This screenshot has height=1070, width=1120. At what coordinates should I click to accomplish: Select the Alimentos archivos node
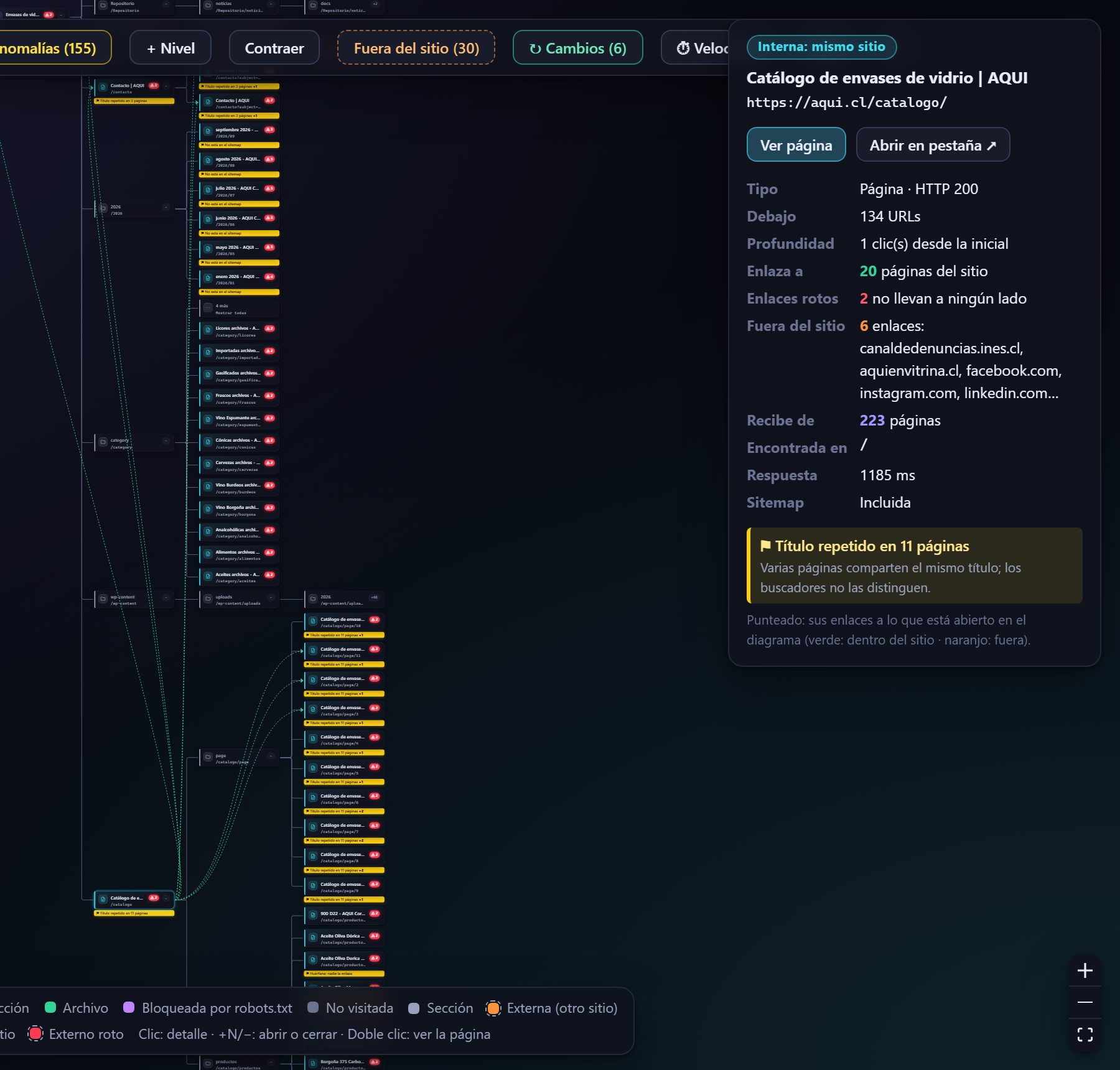(x=239, y=555)
